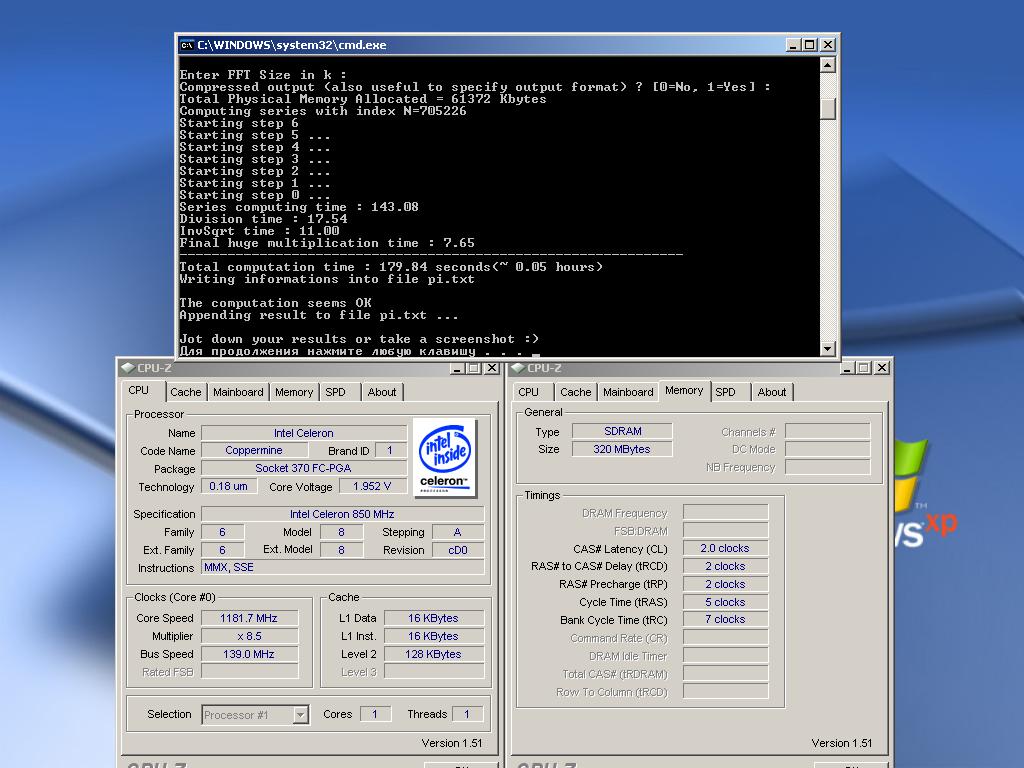
Task: Open About tab in left CPU-Z window
Action: 382,392
